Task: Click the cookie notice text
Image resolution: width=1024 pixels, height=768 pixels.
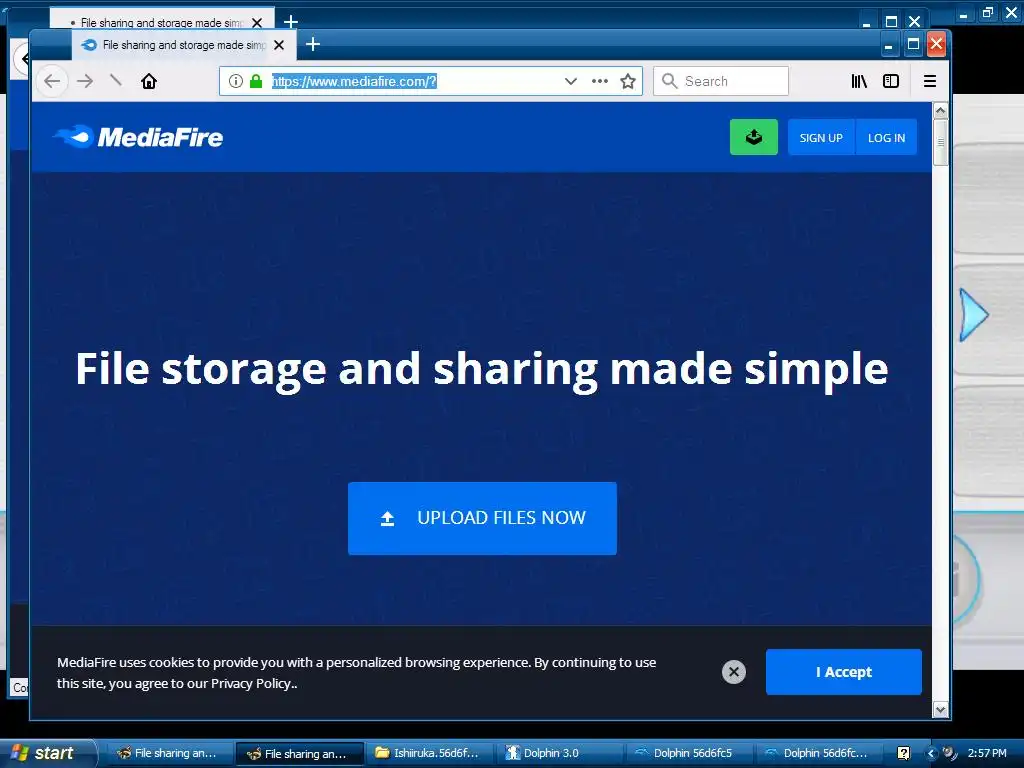Action: pos(357,673)
